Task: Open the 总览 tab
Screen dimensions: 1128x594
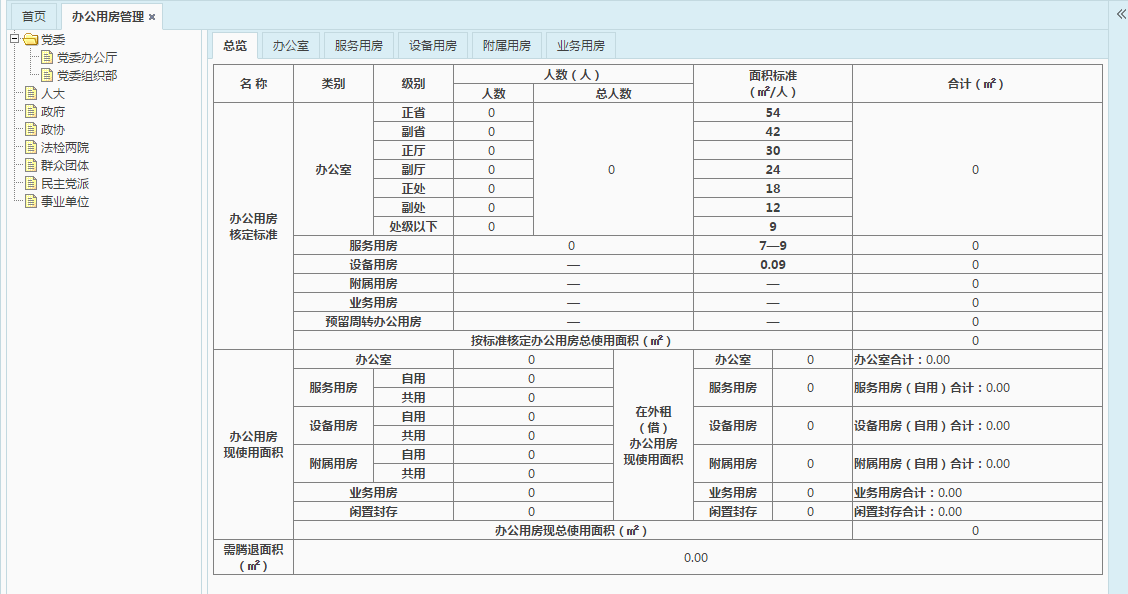Action: click(235, 45)
